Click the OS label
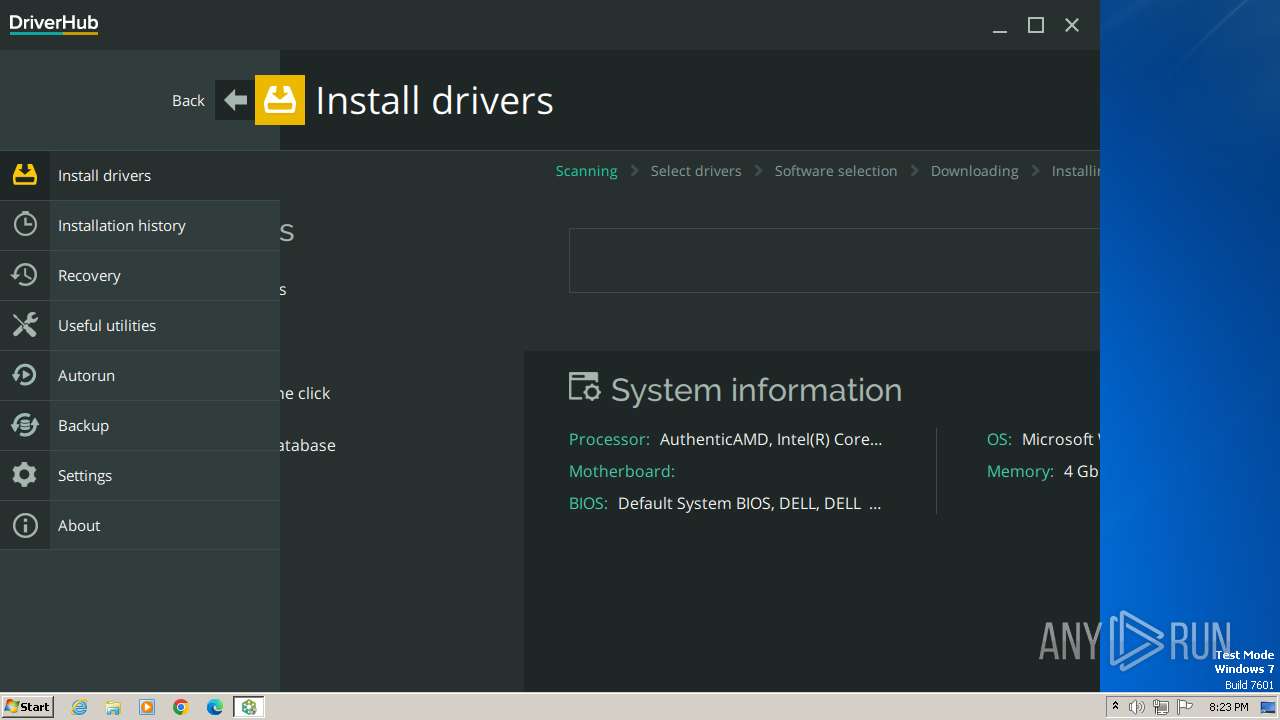1280x720 pixels. pyautogui.click(x=999, y=439)
